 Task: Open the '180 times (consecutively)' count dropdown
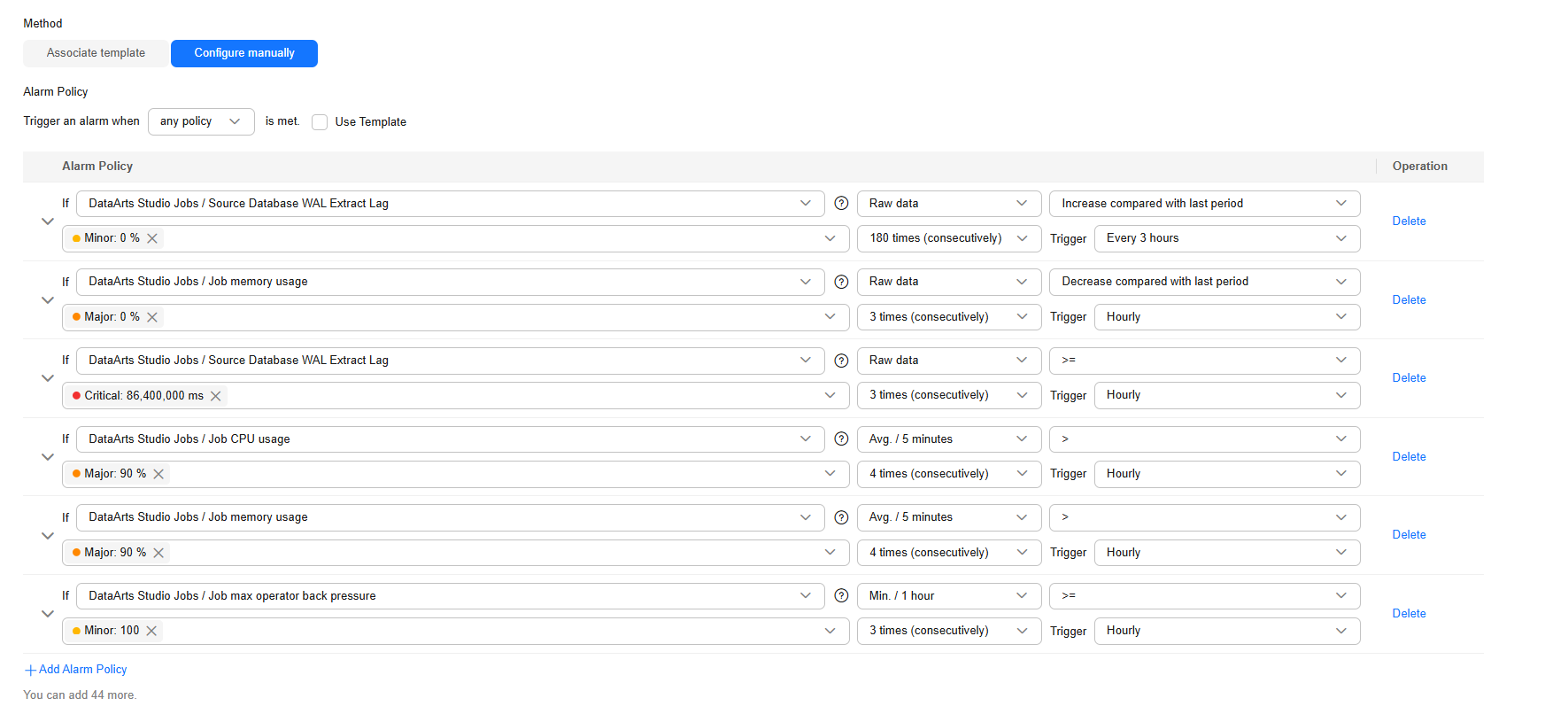click(x=948, y=238)
